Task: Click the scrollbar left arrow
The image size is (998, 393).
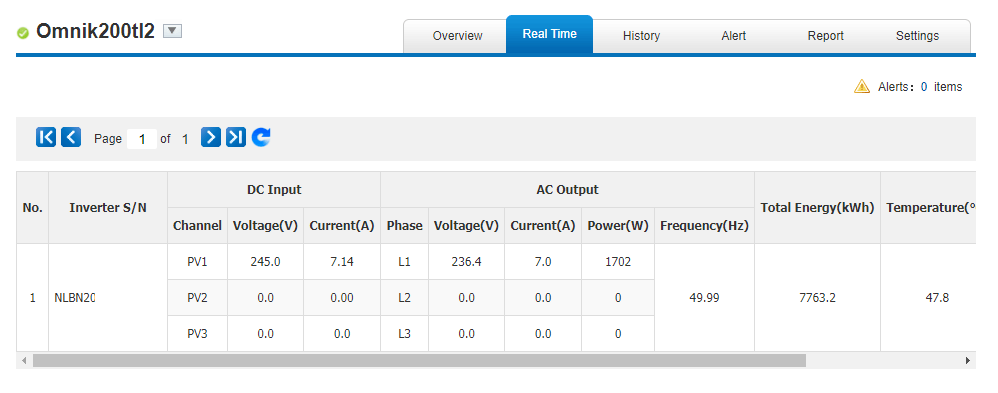Action: (24, 361)
